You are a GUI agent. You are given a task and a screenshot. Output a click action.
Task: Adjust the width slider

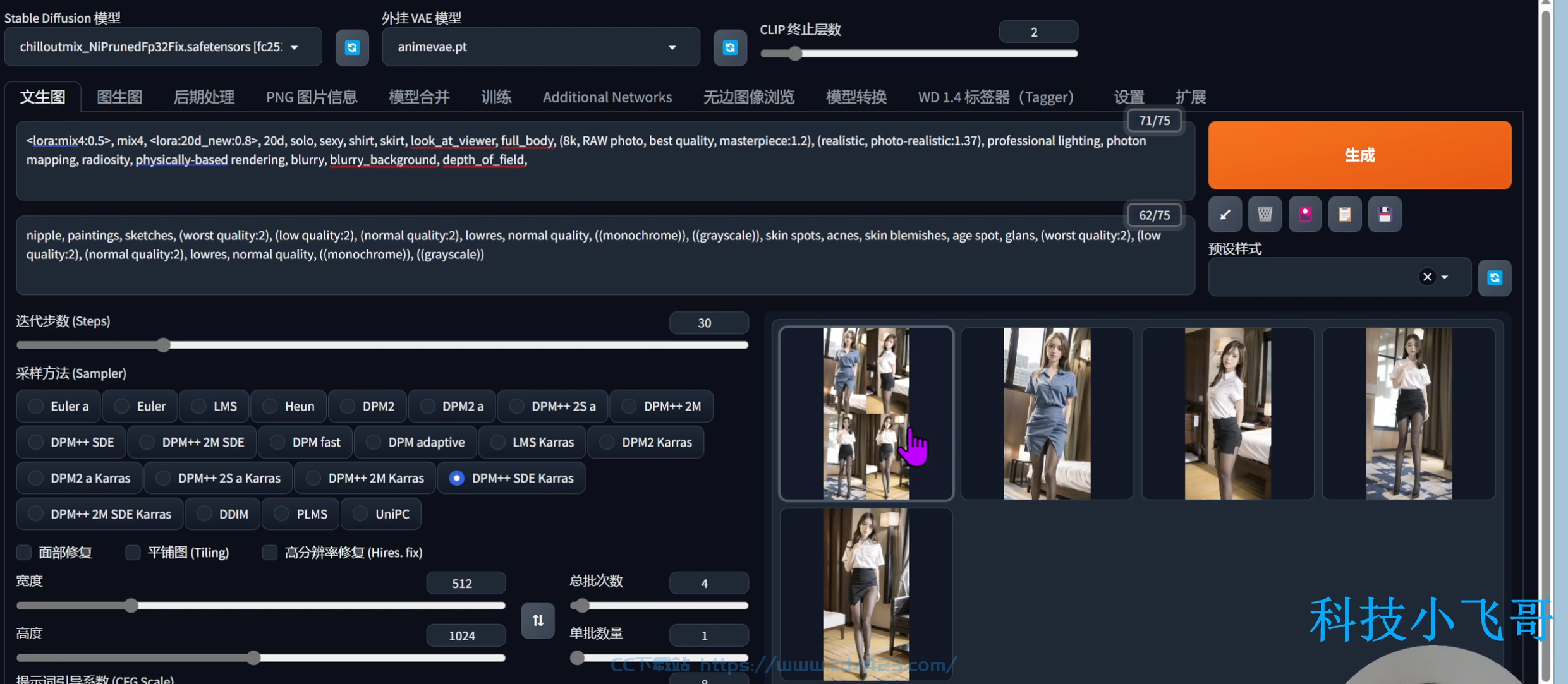click(x=261, y=606)
